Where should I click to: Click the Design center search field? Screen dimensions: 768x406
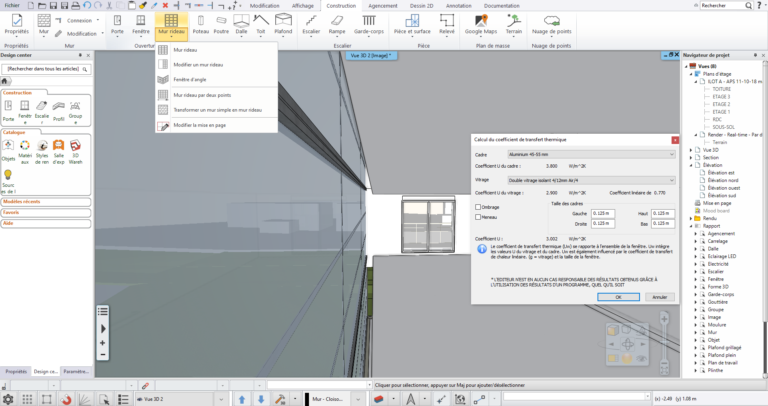tap(46, 69)
